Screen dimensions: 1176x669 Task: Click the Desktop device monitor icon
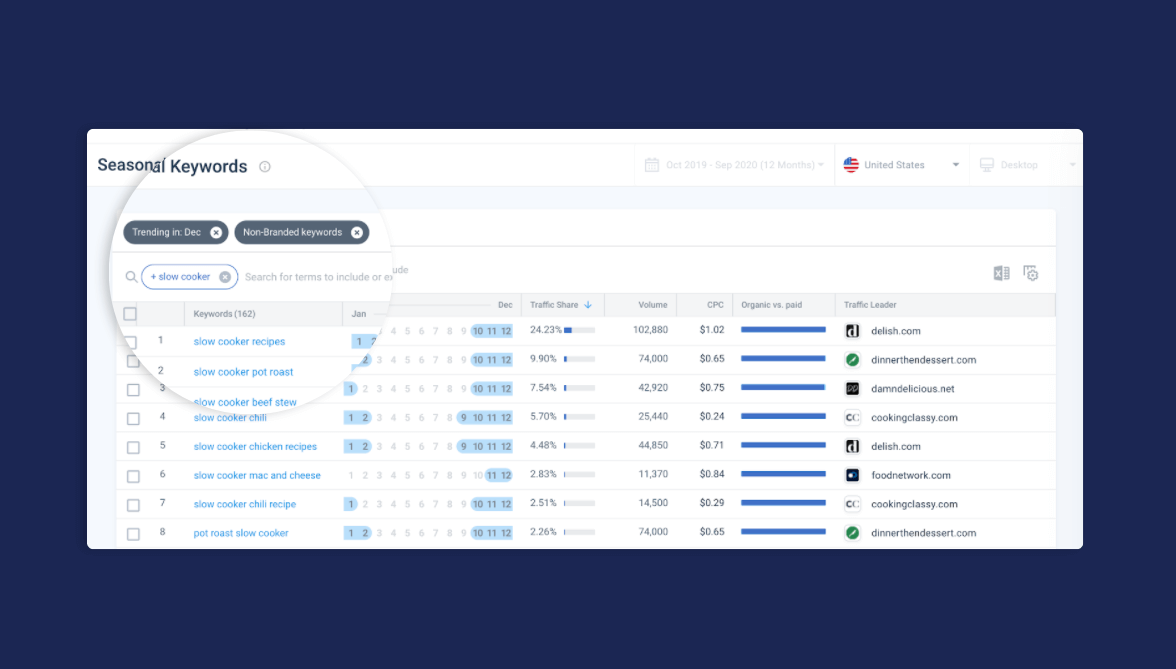click(x=986, y=164)
